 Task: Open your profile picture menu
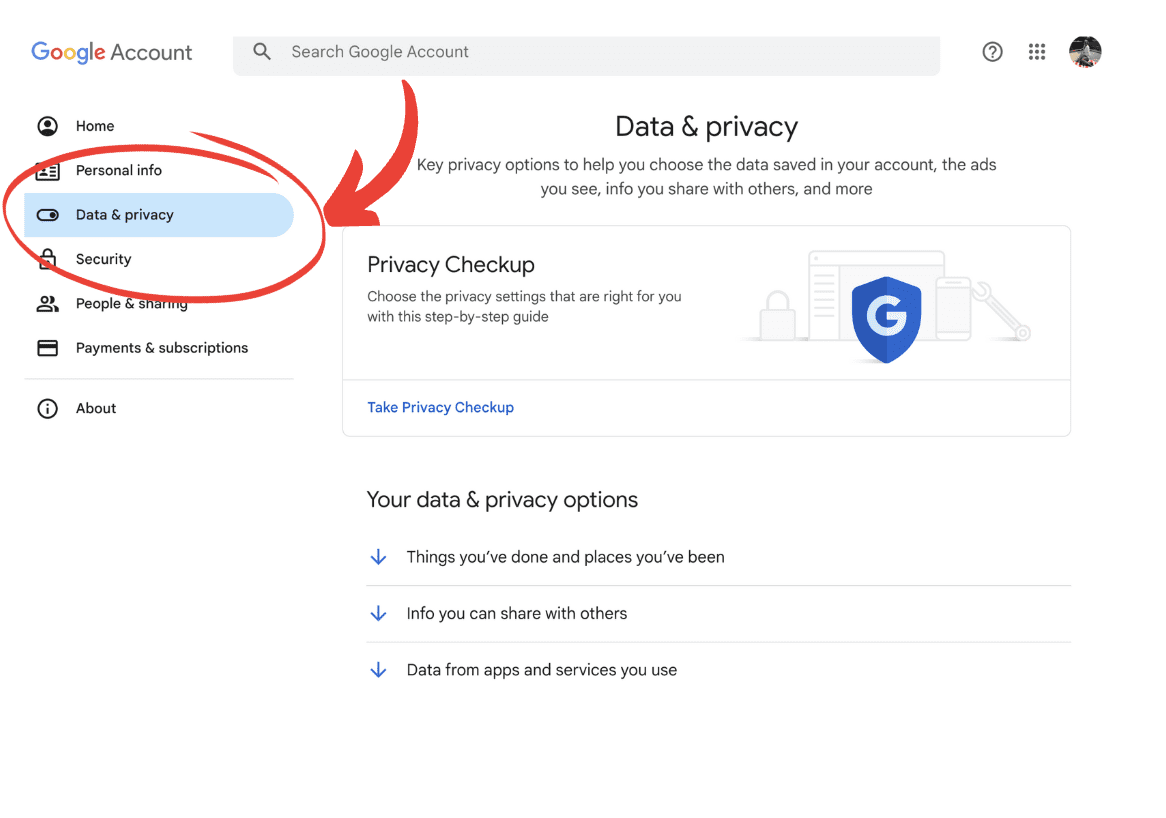pyautogui.click(x=1085, y=51)
